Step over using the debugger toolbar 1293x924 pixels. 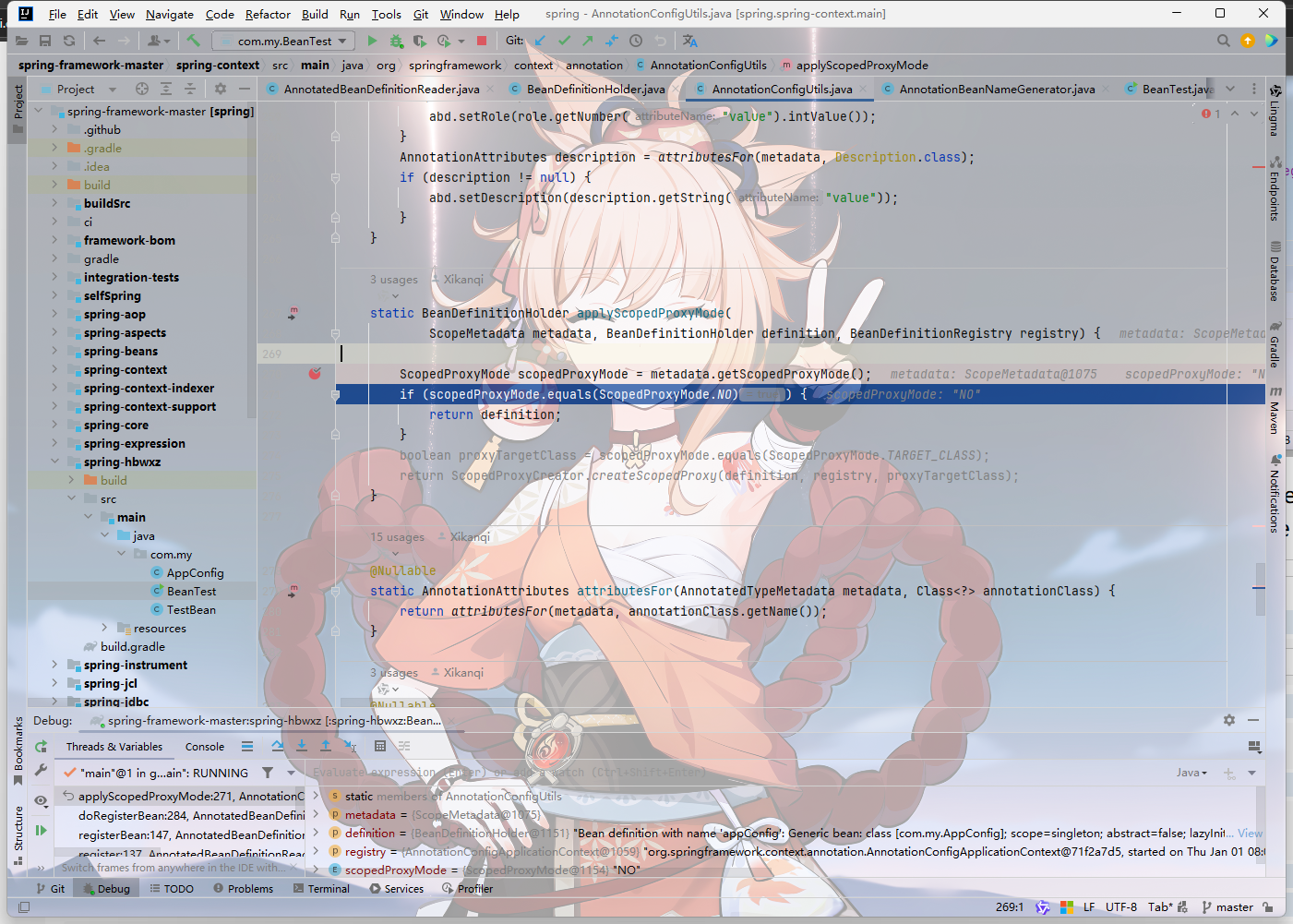pyautogui.click(x=278, y=746)
